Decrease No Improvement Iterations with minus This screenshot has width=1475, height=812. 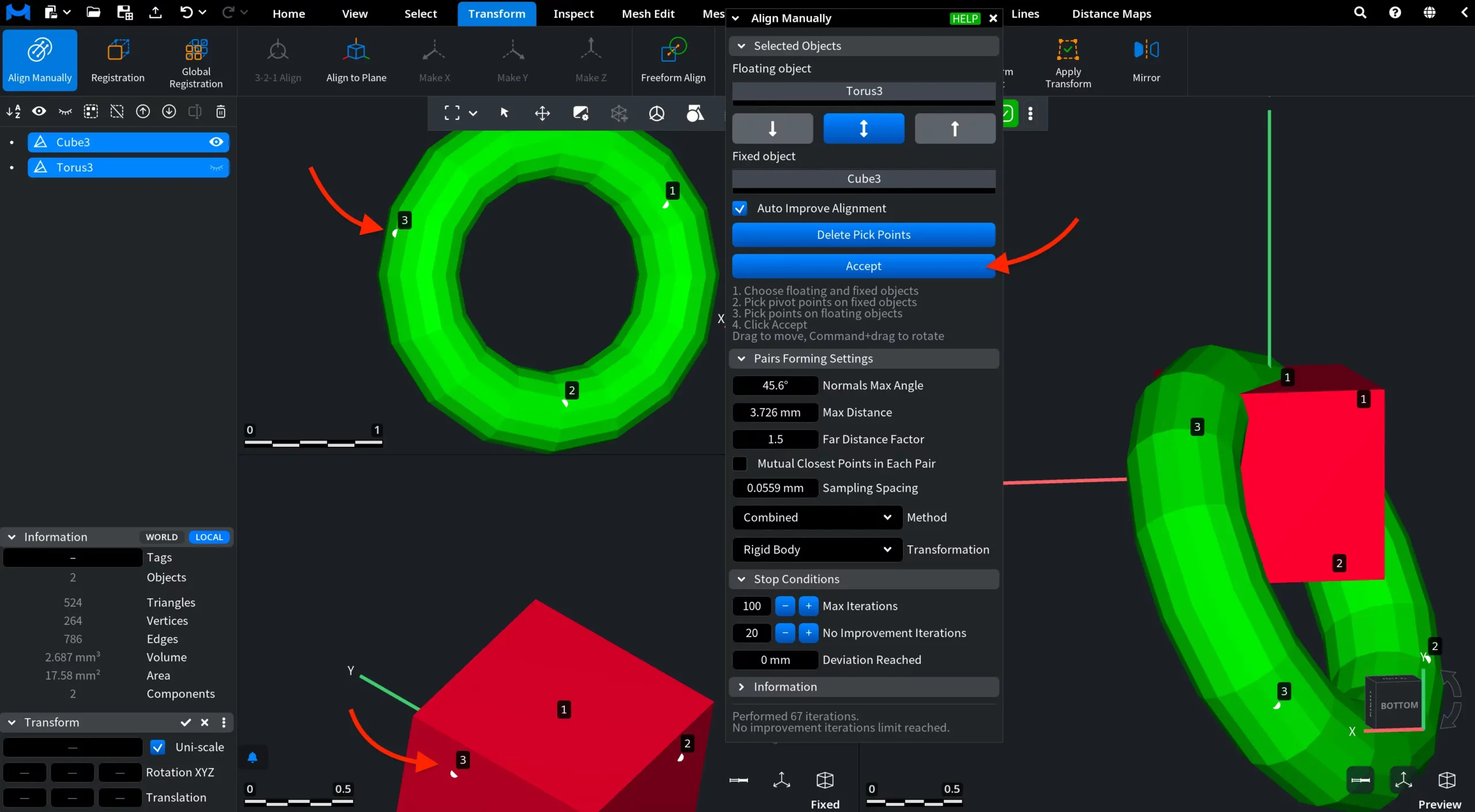[785, 633]
